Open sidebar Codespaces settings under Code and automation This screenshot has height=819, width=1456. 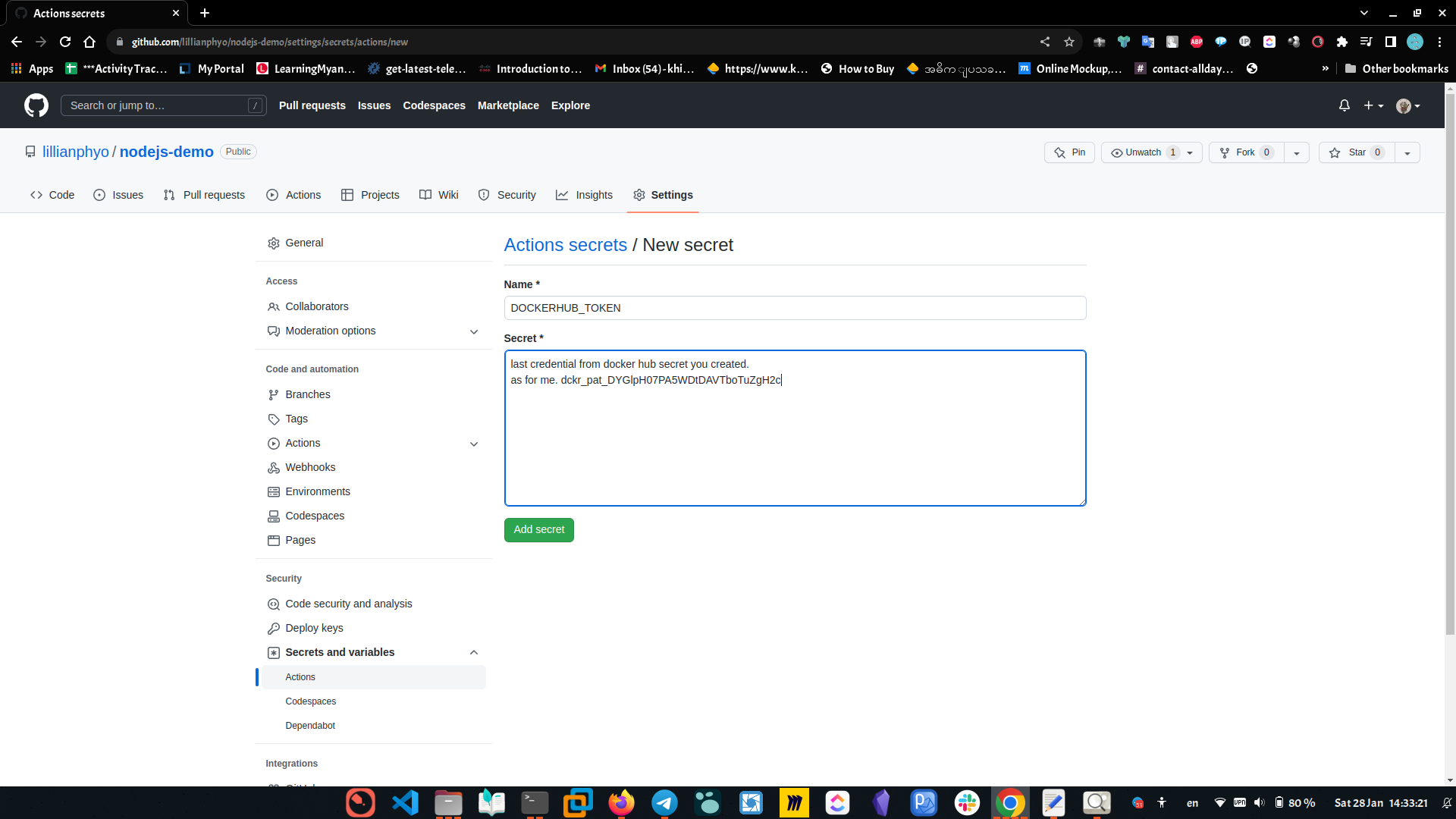click(x=375, y=516)
